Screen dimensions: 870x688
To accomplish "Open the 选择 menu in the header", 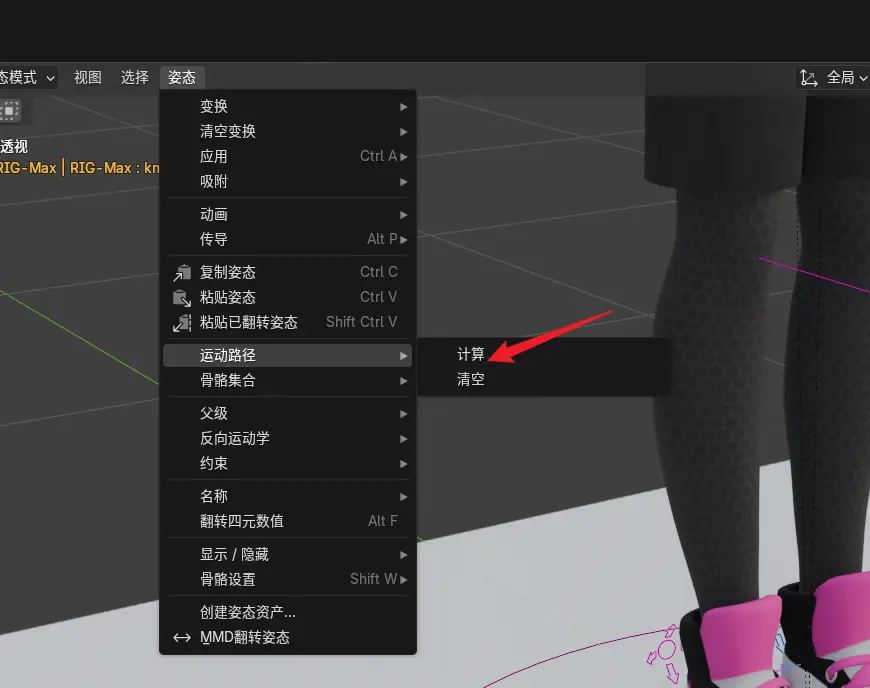I will point(135,78).
